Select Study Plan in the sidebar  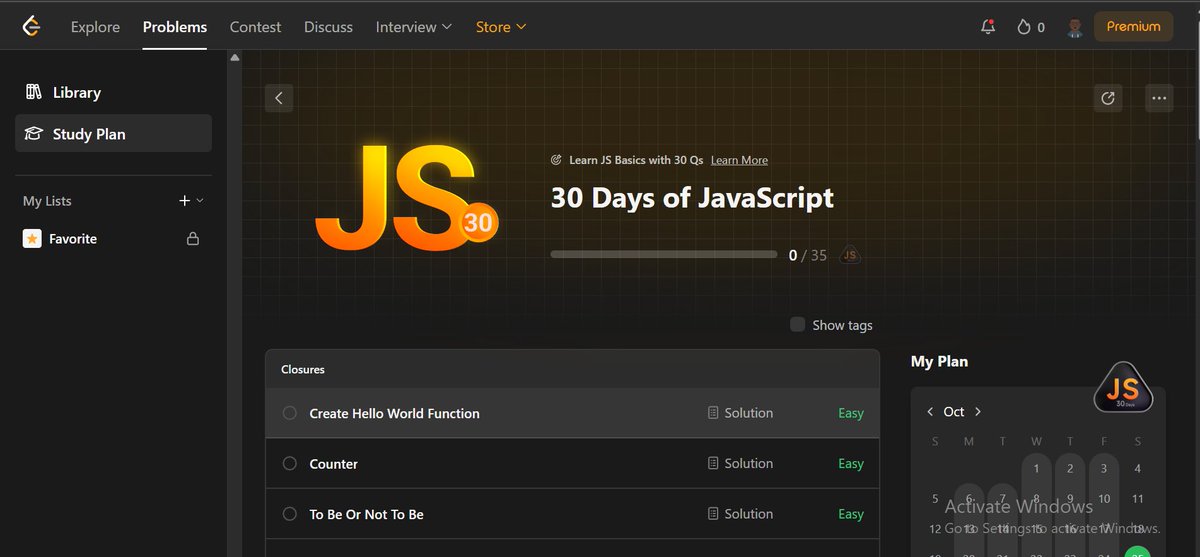113,134
